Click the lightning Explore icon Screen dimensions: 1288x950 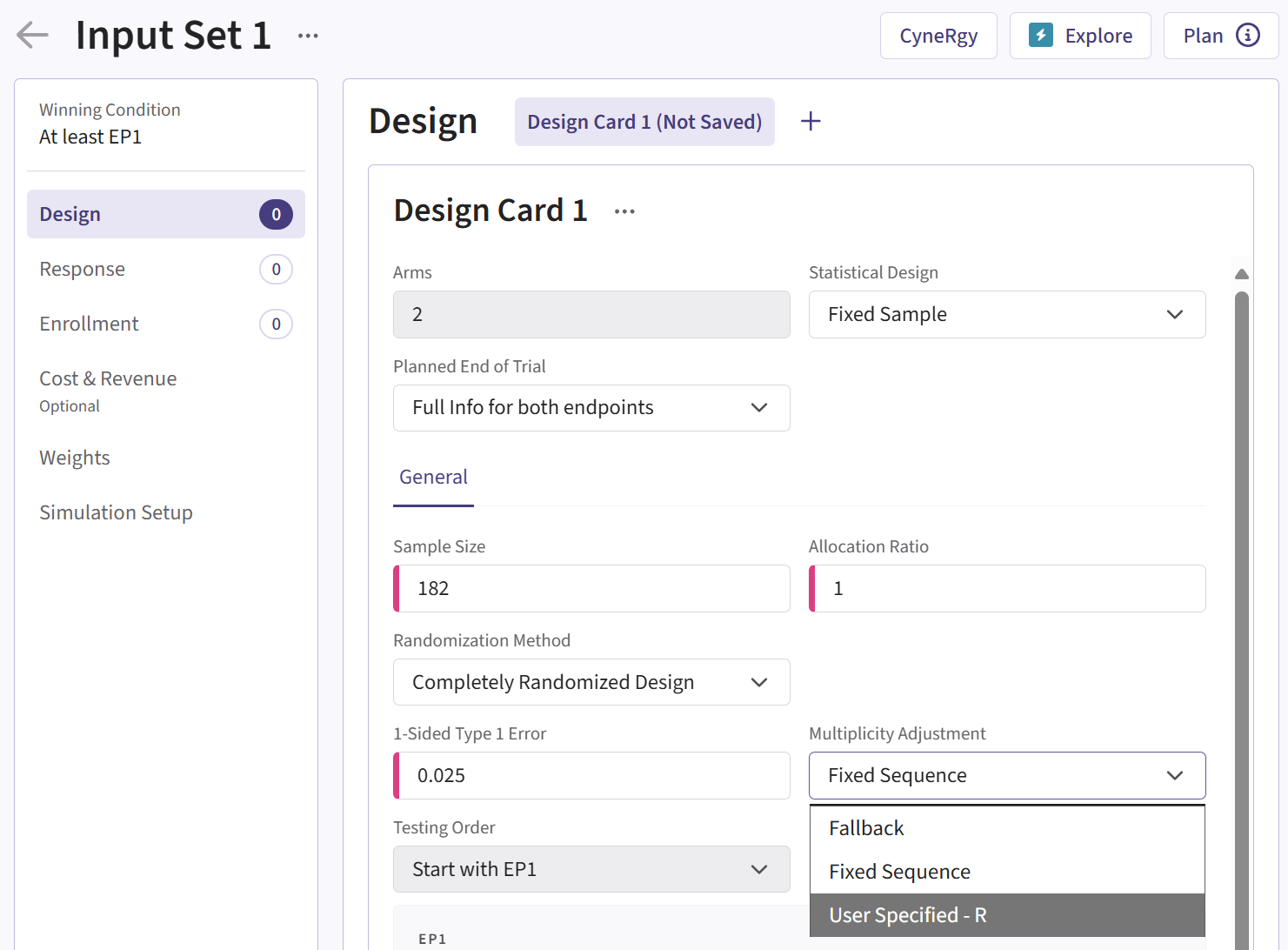[x=1041, y=36]
